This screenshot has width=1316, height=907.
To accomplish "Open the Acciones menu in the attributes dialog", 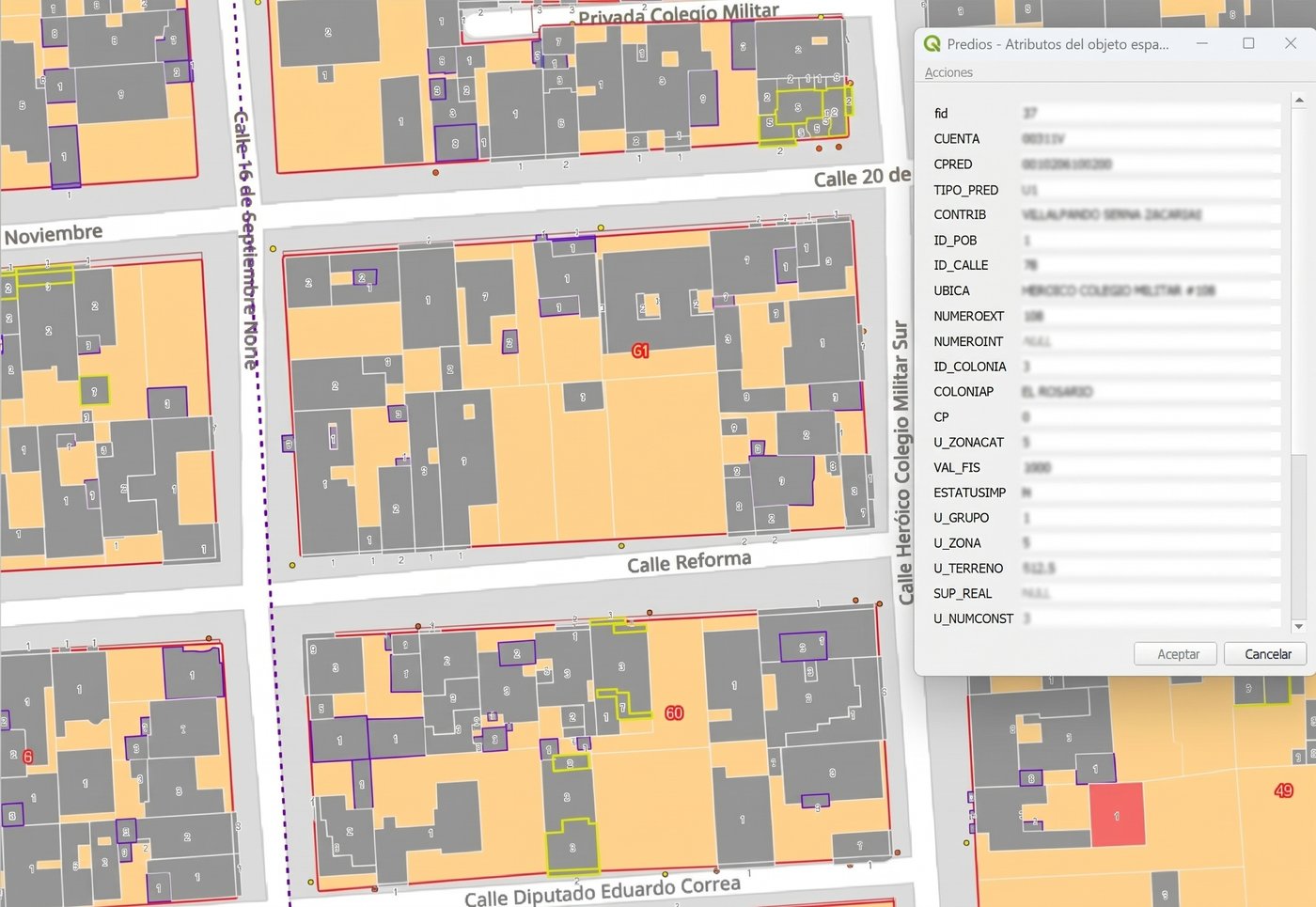I will coord(948,72).
